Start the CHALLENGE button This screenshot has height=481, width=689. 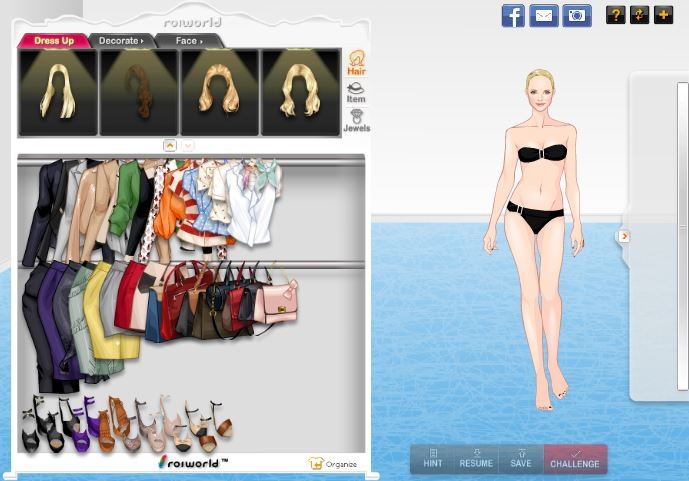click(x=575, y=459)
